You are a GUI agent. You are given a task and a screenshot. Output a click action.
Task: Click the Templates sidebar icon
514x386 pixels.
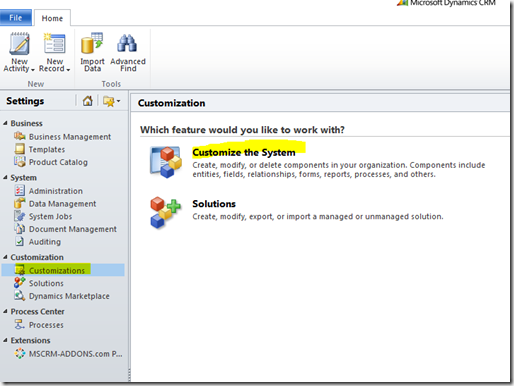click(x=20, y=149)
